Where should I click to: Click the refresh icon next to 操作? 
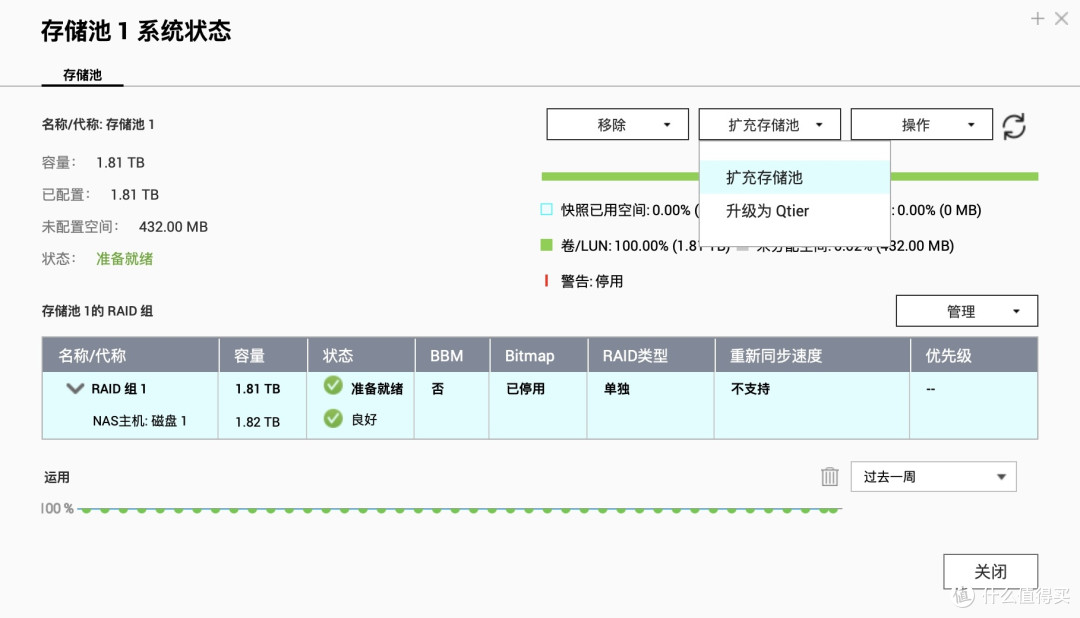tap(1014, 124)
